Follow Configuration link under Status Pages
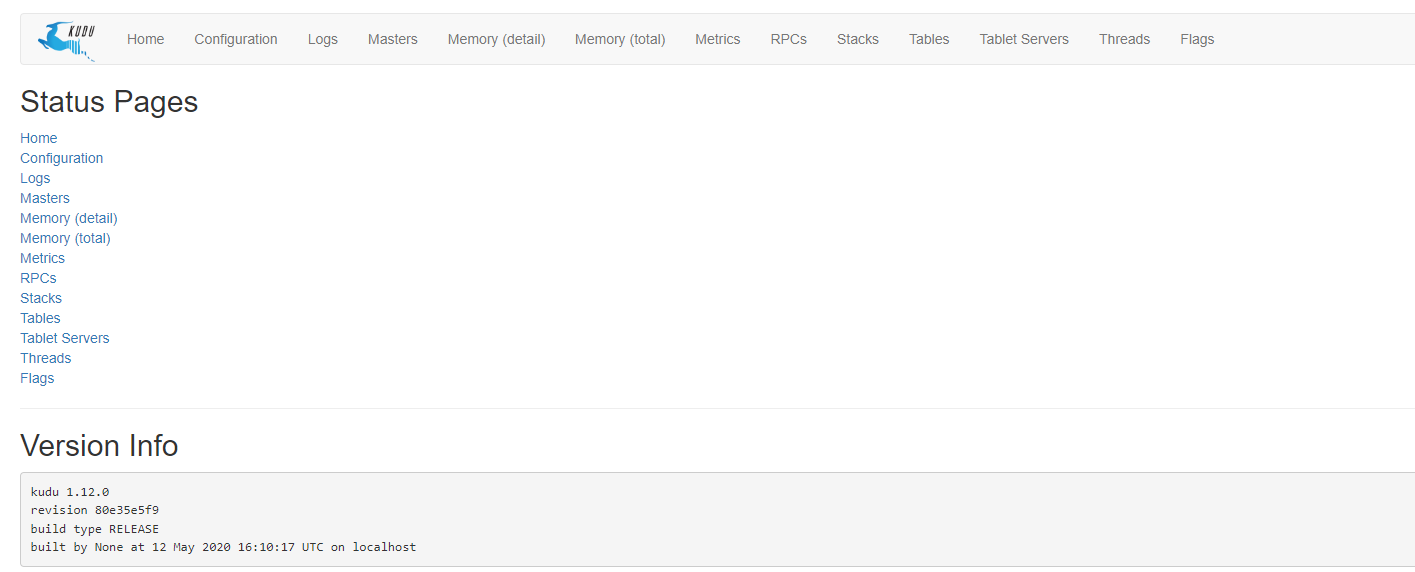The image size is (1415, 572). click(x=62, y=158)
